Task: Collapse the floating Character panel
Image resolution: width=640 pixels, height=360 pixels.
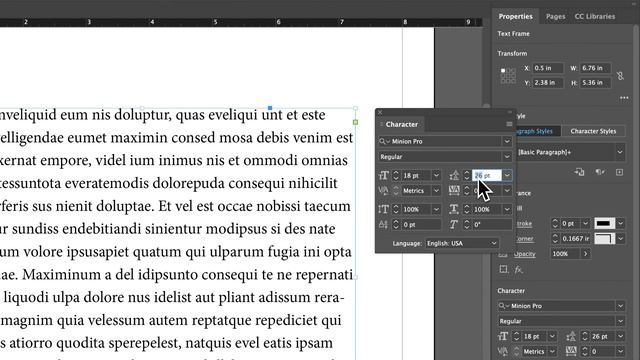Action: pyautogui.click(x=509, y=112)
